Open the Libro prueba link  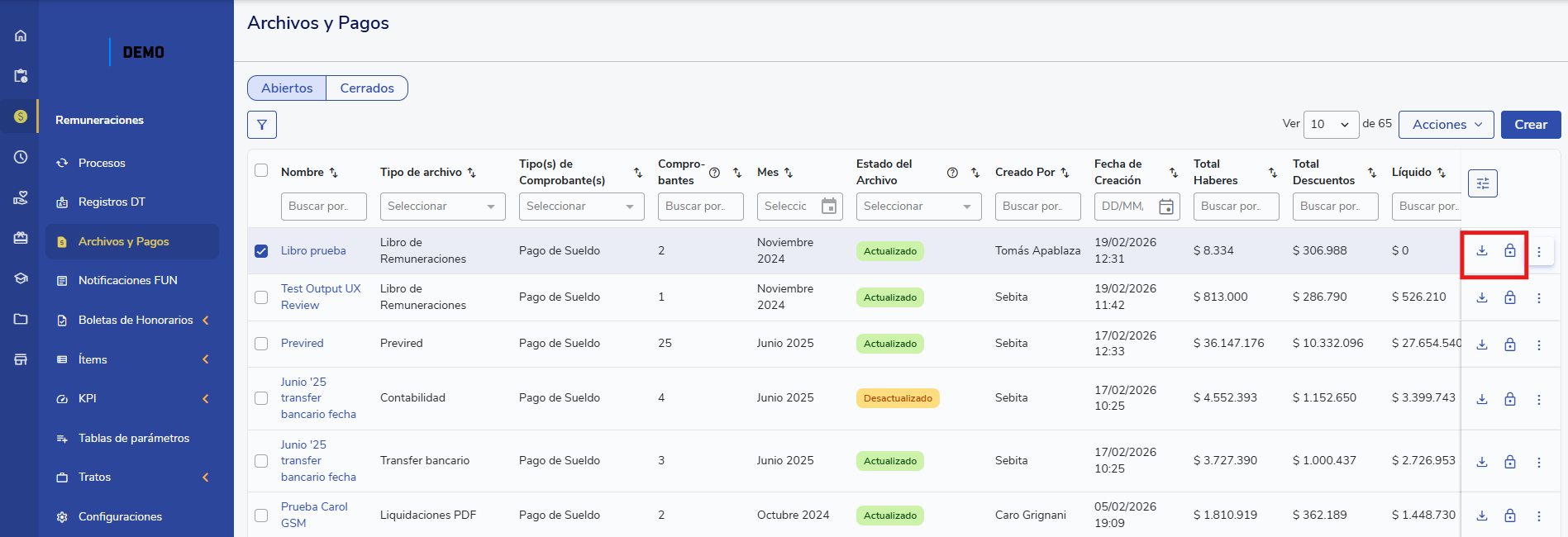tap(313, 251)
